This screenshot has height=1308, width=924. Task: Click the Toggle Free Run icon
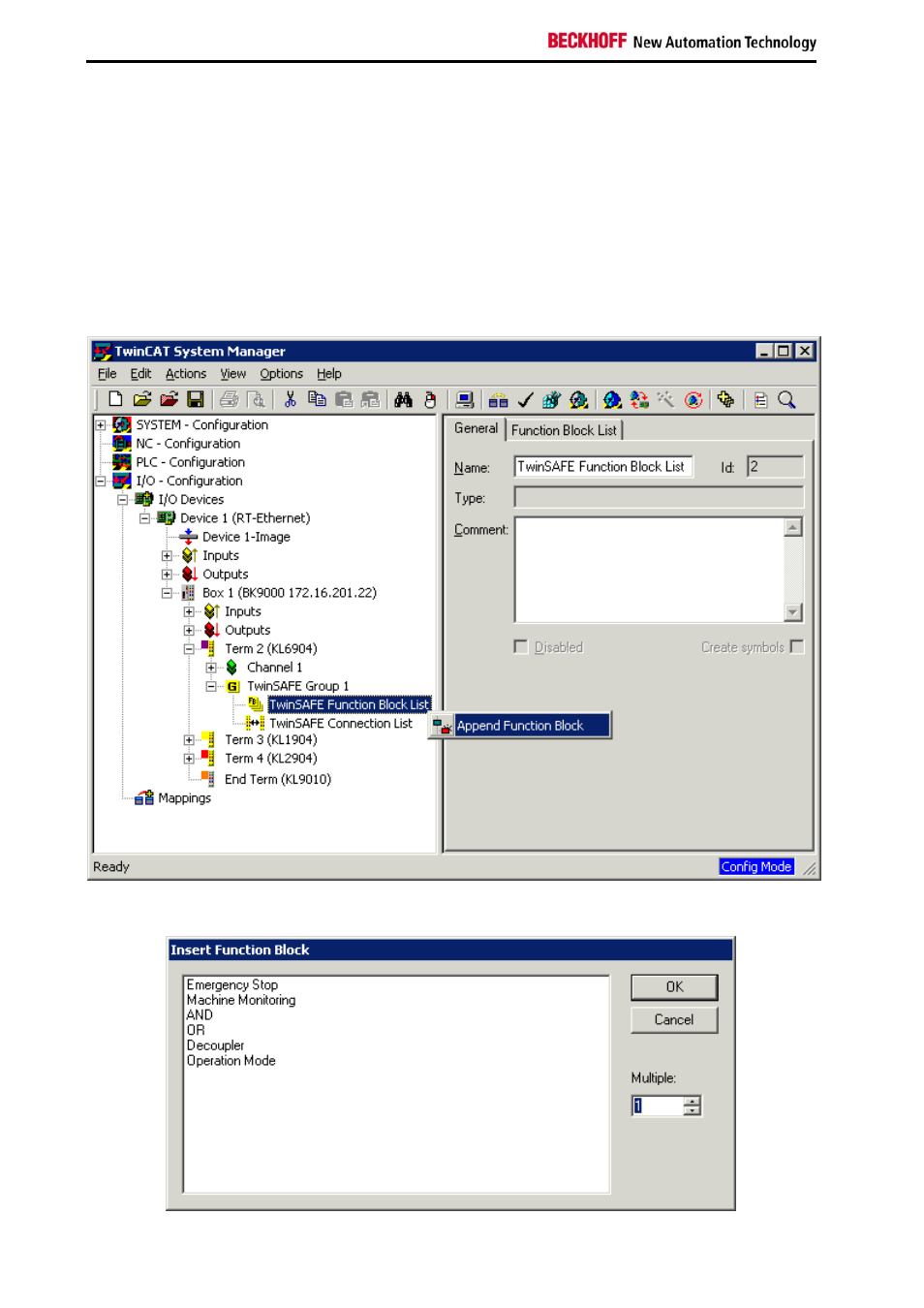tap(693, 399)
